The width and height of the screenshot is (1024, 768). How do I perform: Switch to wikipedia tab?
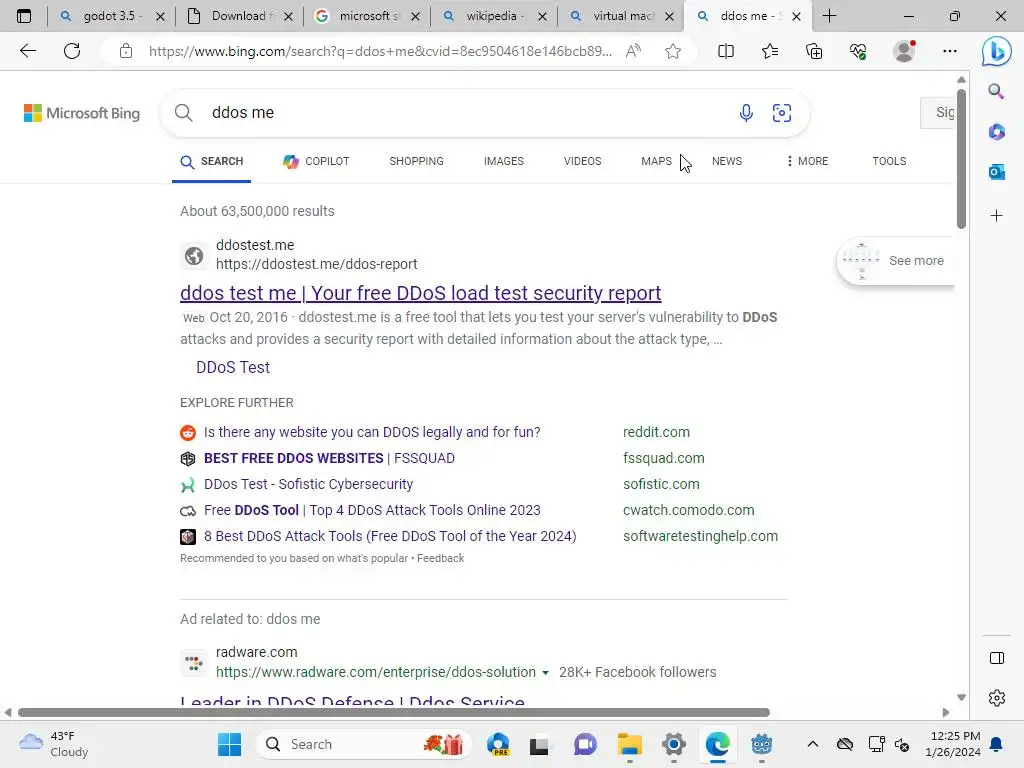(492, 16)
